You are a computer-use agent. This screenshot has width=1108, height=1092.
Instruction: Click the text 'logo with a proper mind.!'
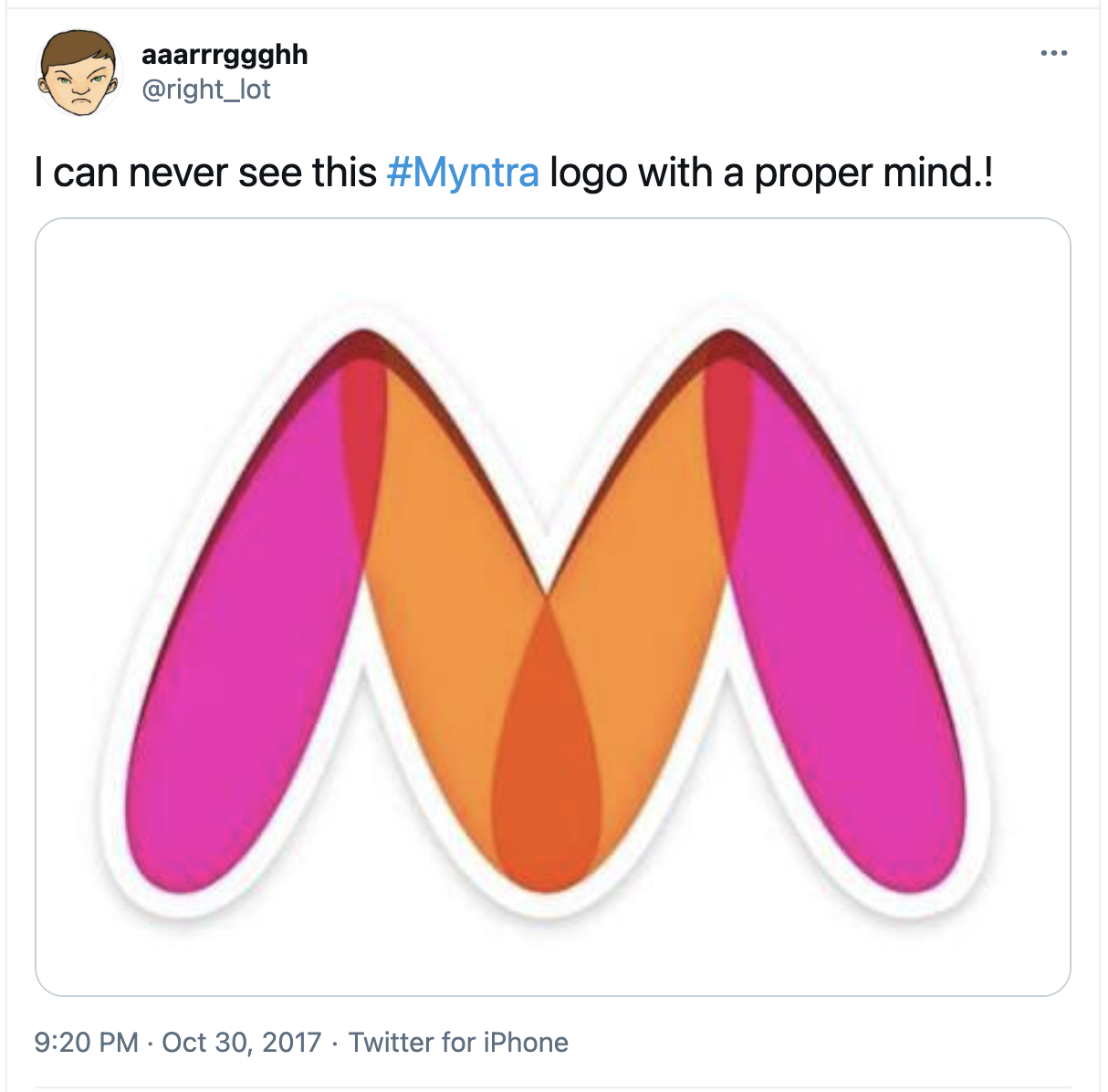click(771, 172)
